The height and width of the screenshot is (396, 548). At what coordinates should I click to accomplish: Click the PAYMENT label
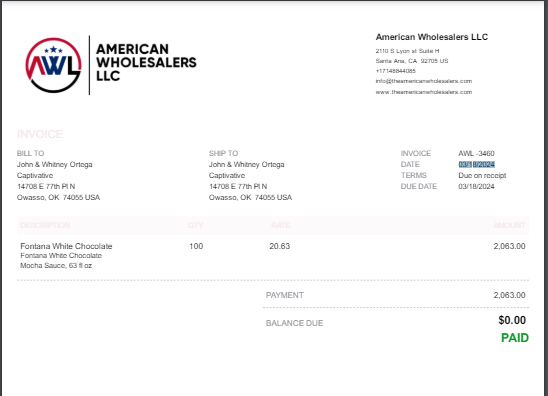click(x=284, y=295)
